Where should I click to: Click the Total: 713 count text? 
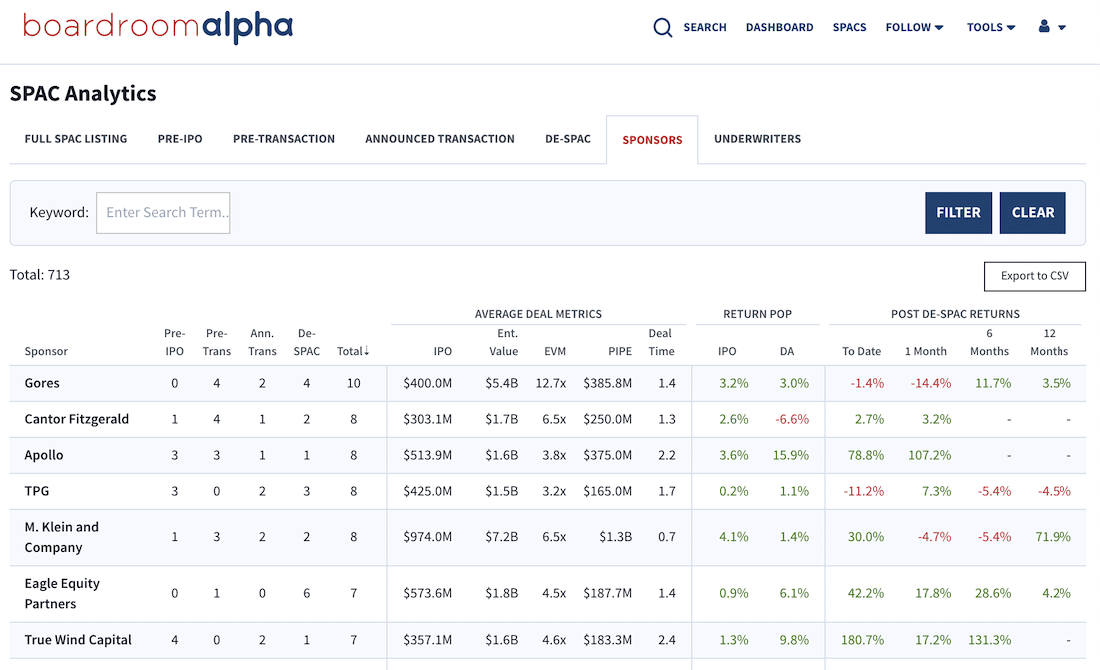(40, 275)
